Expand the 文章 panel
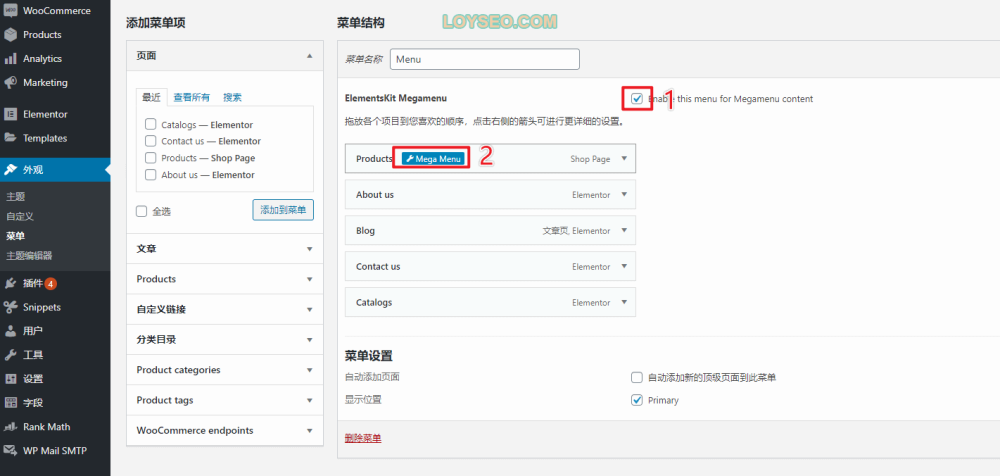 [309, 249]
